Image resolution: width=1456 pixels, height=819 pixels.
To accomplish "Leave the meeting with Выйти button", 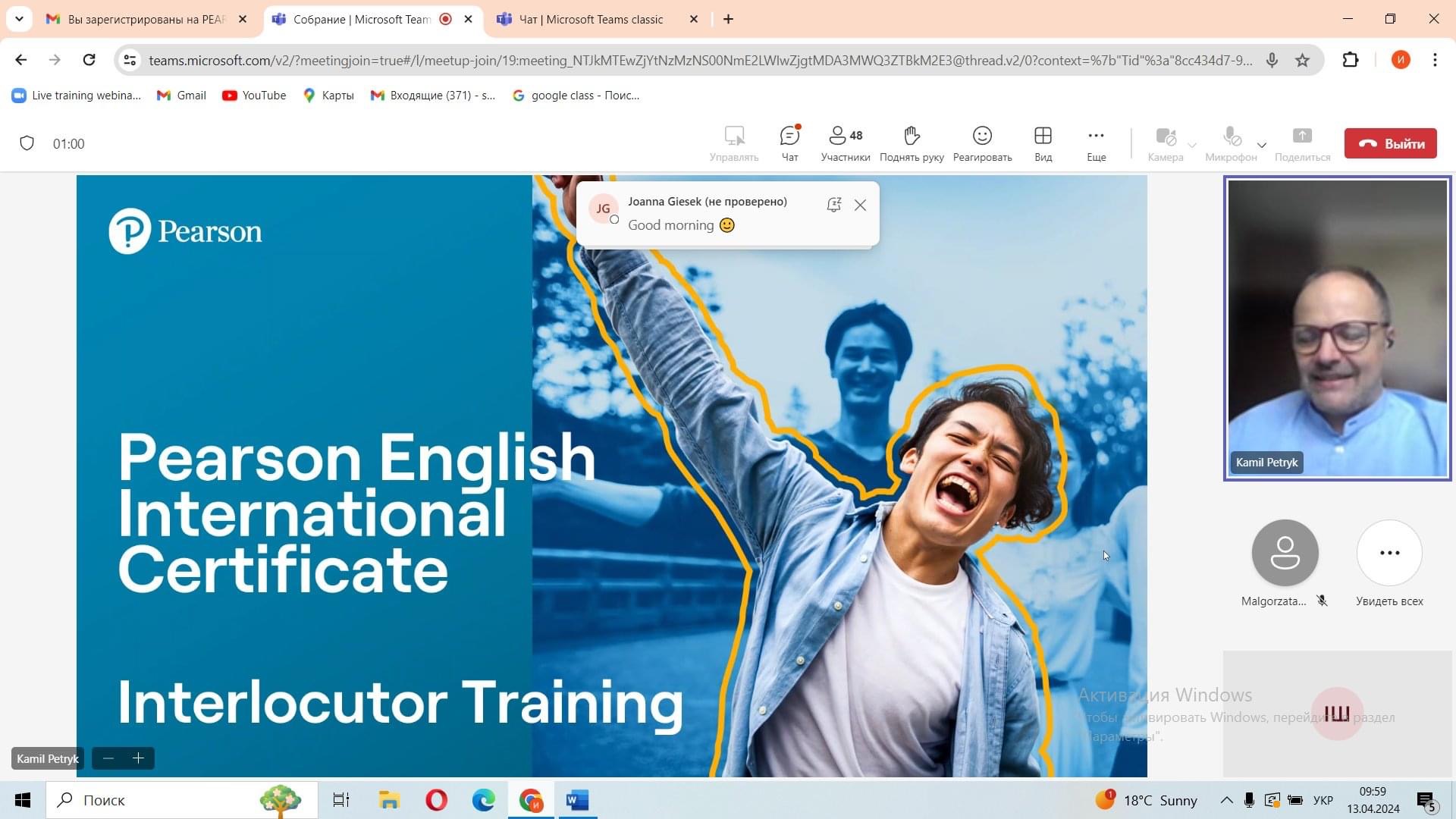I will coord(1390,143).
